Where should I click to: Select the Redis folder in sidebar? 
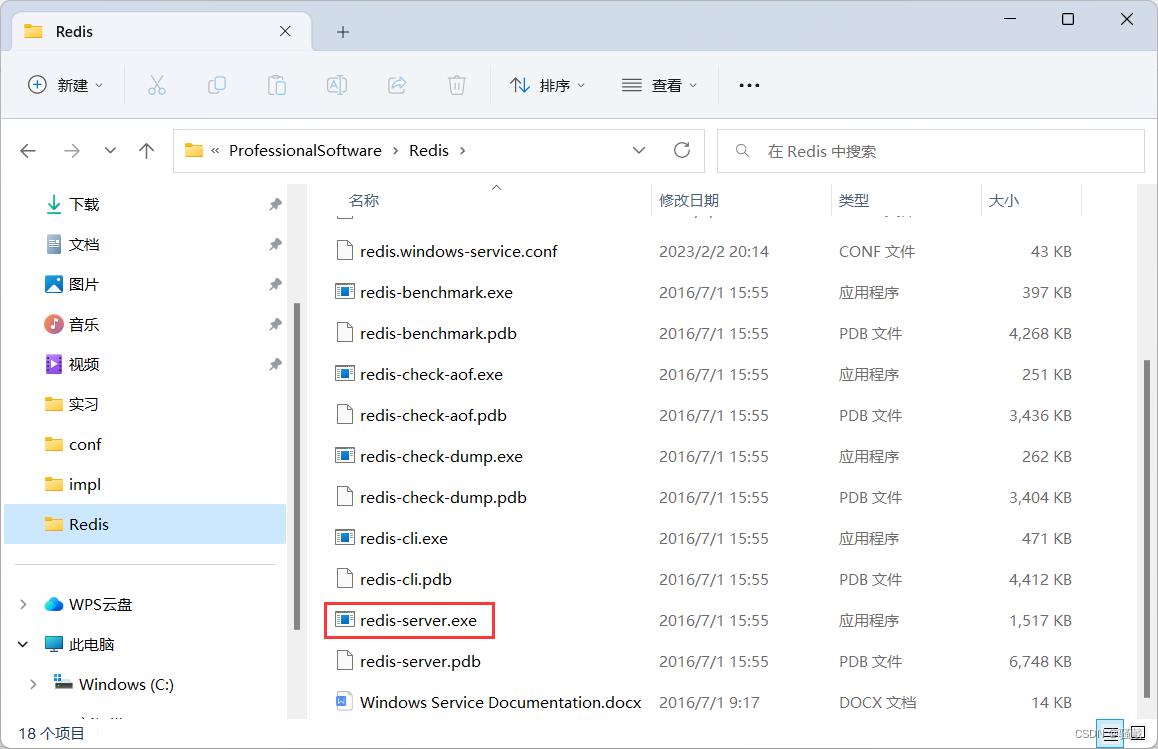tap(145, 524)
